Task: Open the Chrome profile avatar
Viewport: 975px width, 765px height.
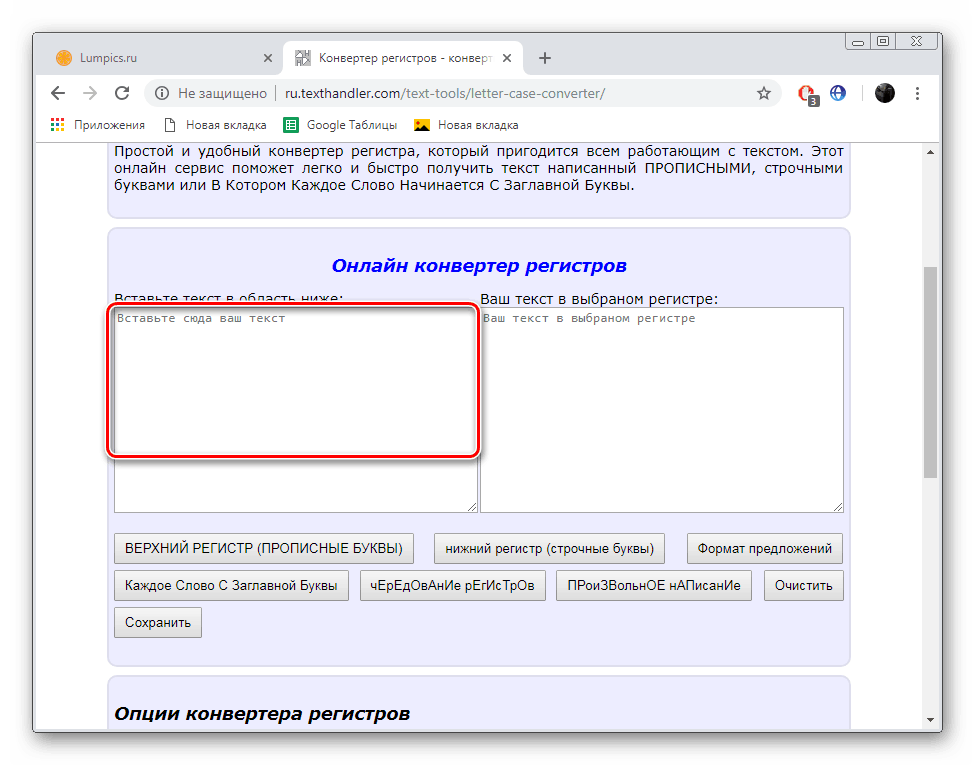Action: tap(885, 92)
